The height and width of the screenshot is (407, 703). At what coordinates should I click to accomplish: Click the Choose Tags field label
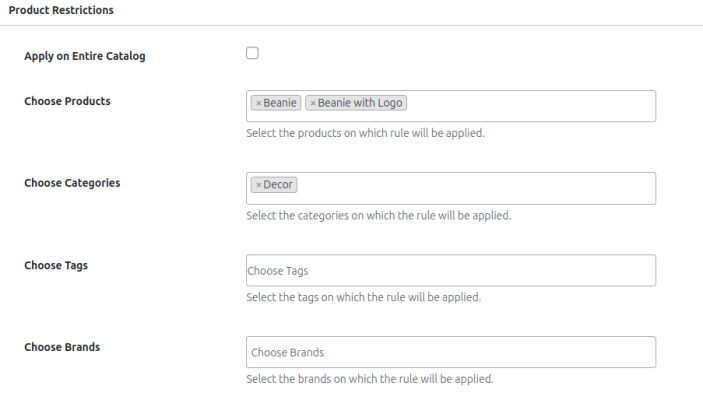57,265
